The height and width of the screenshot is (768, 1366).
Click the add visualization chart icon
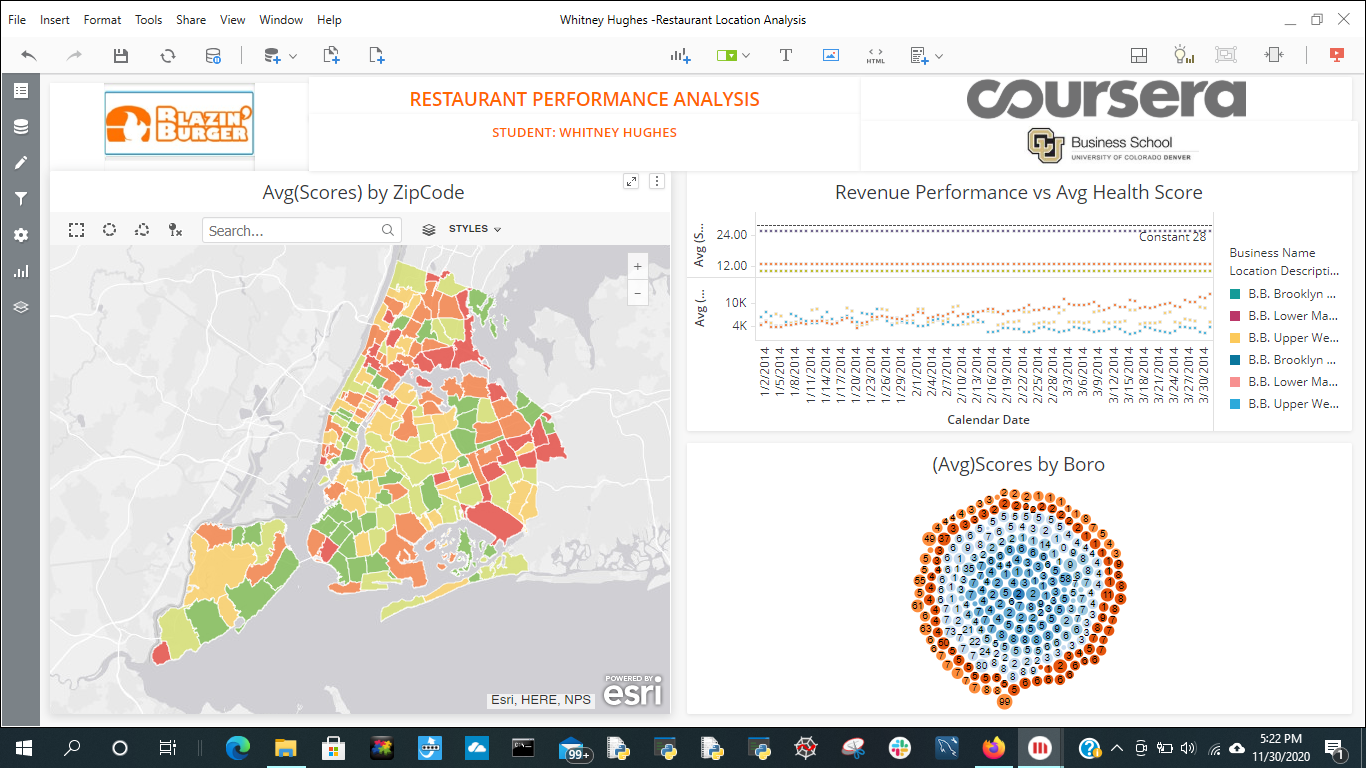tap(681, 56)
